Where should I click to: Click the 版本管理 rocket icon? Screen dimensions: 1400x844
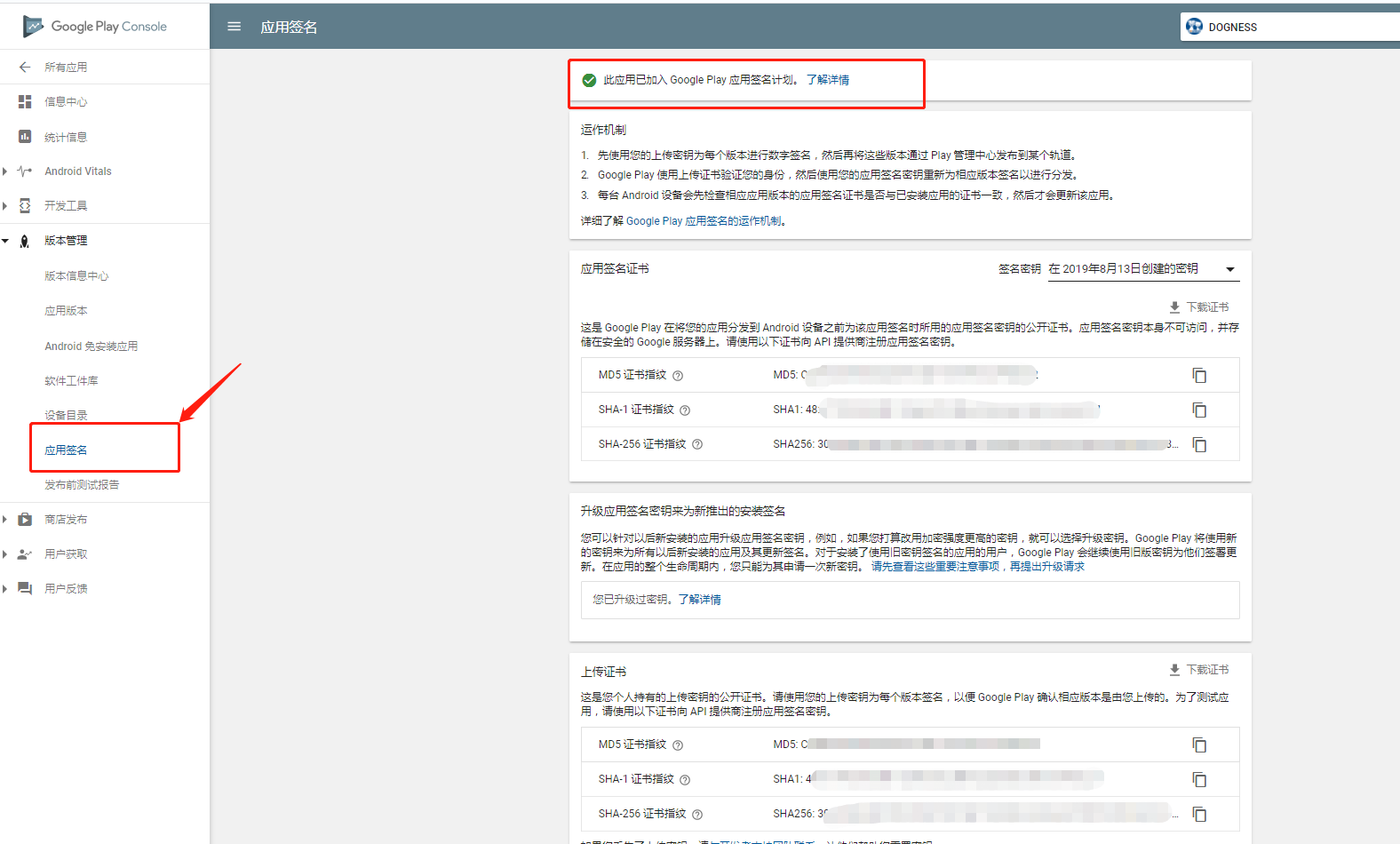tap(25, 241)
